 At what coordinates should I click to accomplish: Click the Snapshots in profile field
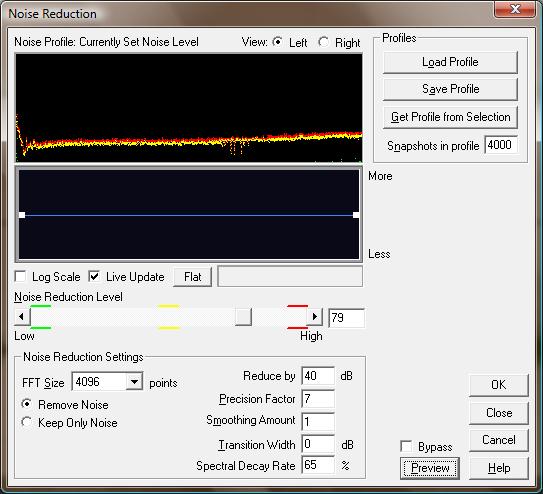(501, 145)
